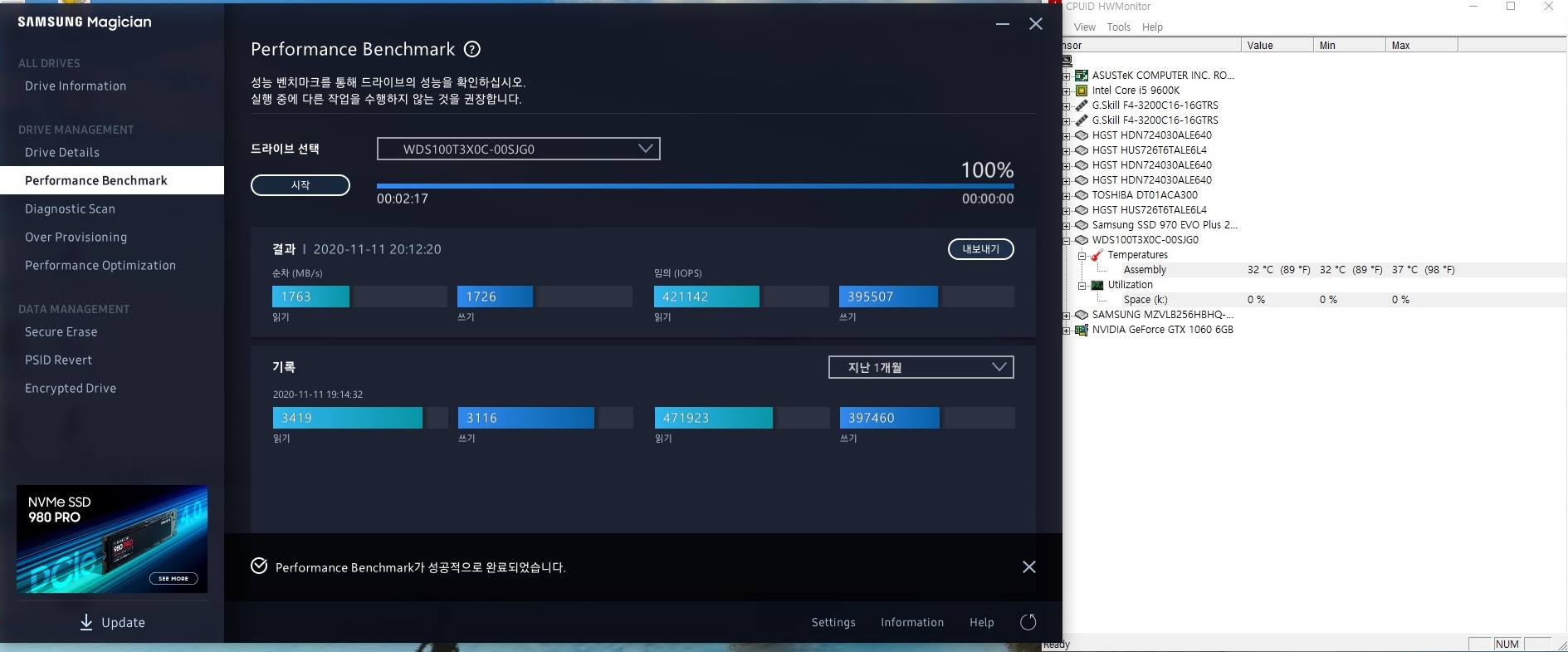This screenshot has height=652, width=1568.
Task: Go to Drive Information in Magician sidebar
Action: pos(76,86)
